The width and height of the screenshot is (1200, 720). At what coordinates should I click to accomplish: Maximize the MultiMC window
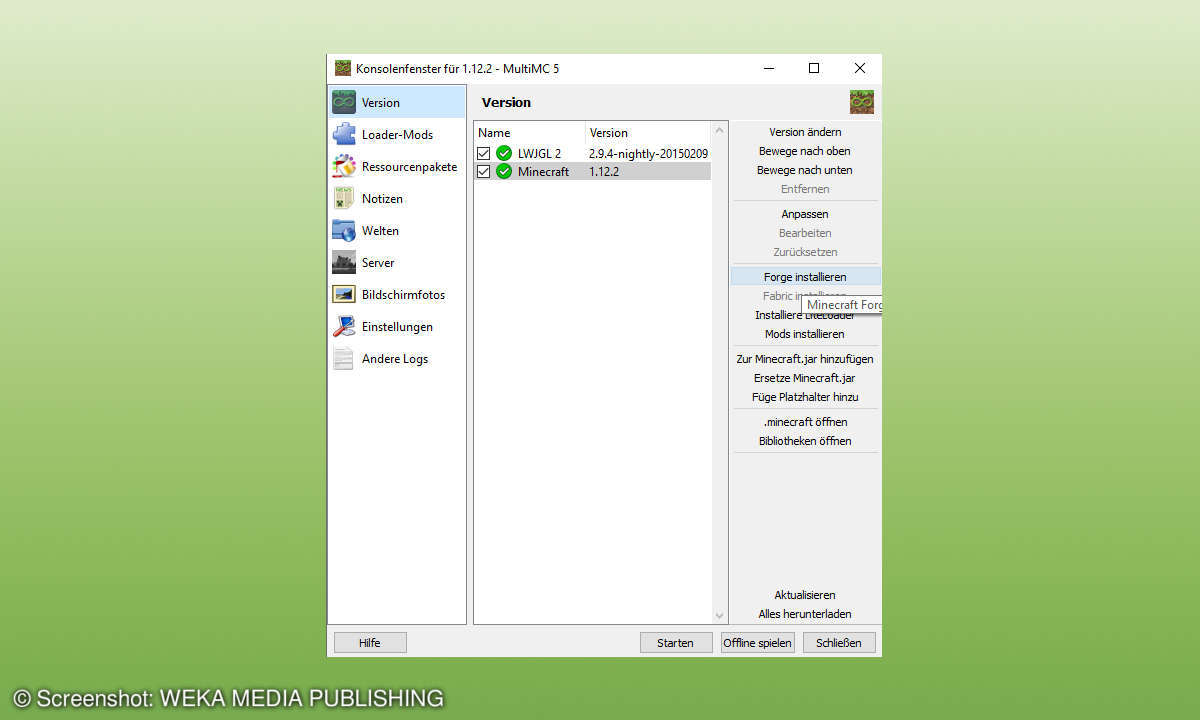tap(814, 68)
